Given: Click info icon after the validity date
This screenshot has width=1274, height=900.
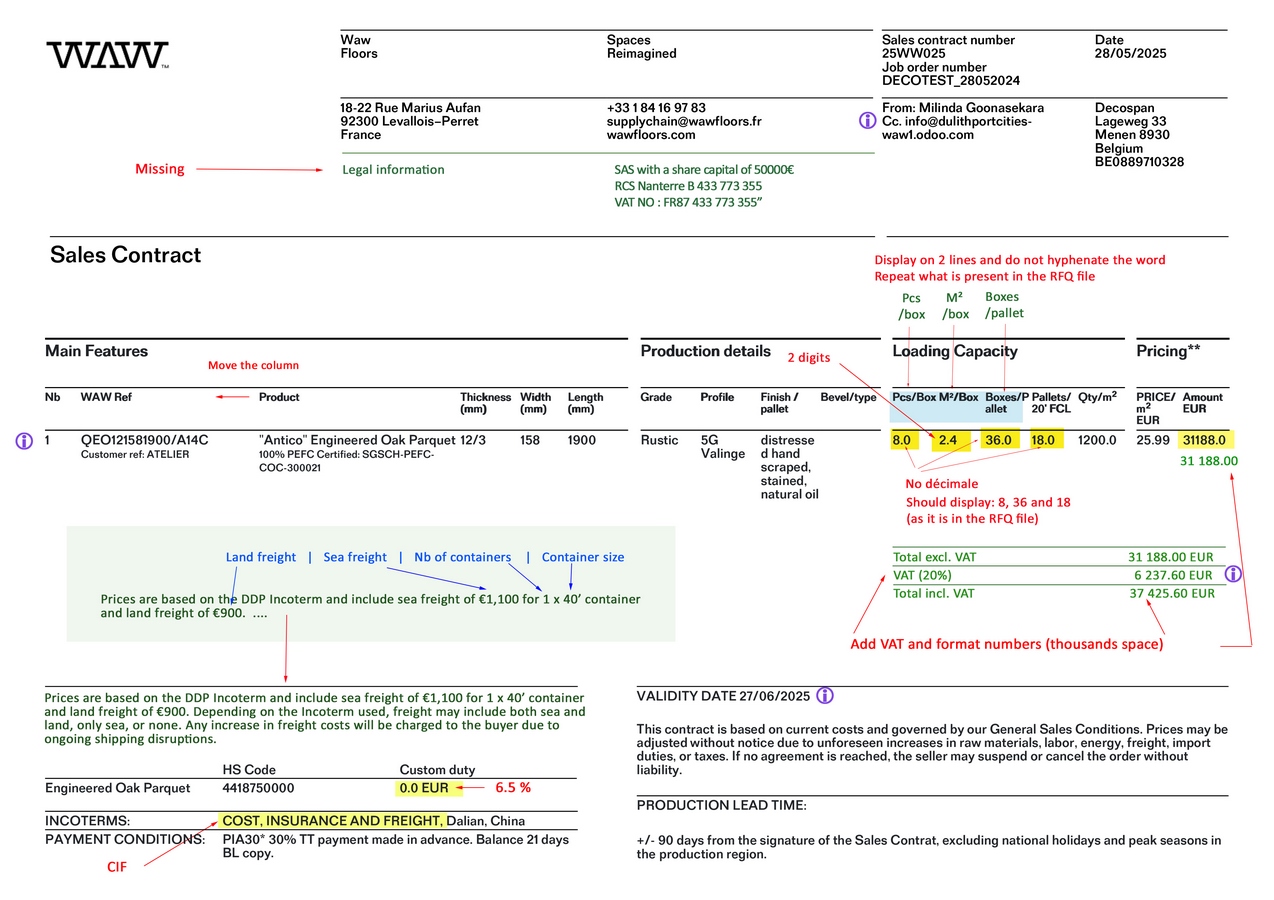Looking at the screenshot, I should [825, 696].
